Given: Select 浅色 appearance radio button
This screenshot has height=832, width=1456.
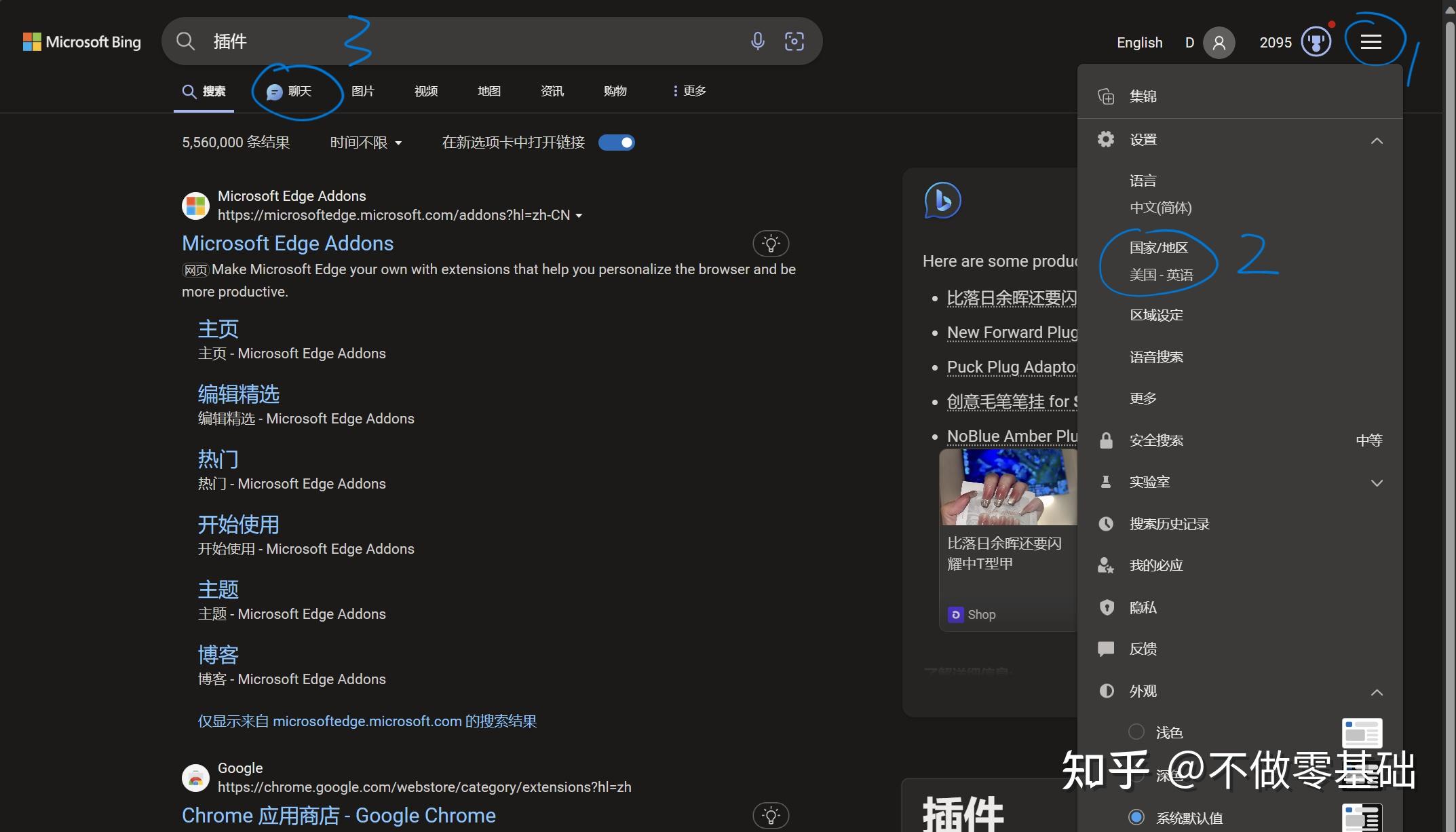Looking at the screenshot, I should tap(1136, 732).
